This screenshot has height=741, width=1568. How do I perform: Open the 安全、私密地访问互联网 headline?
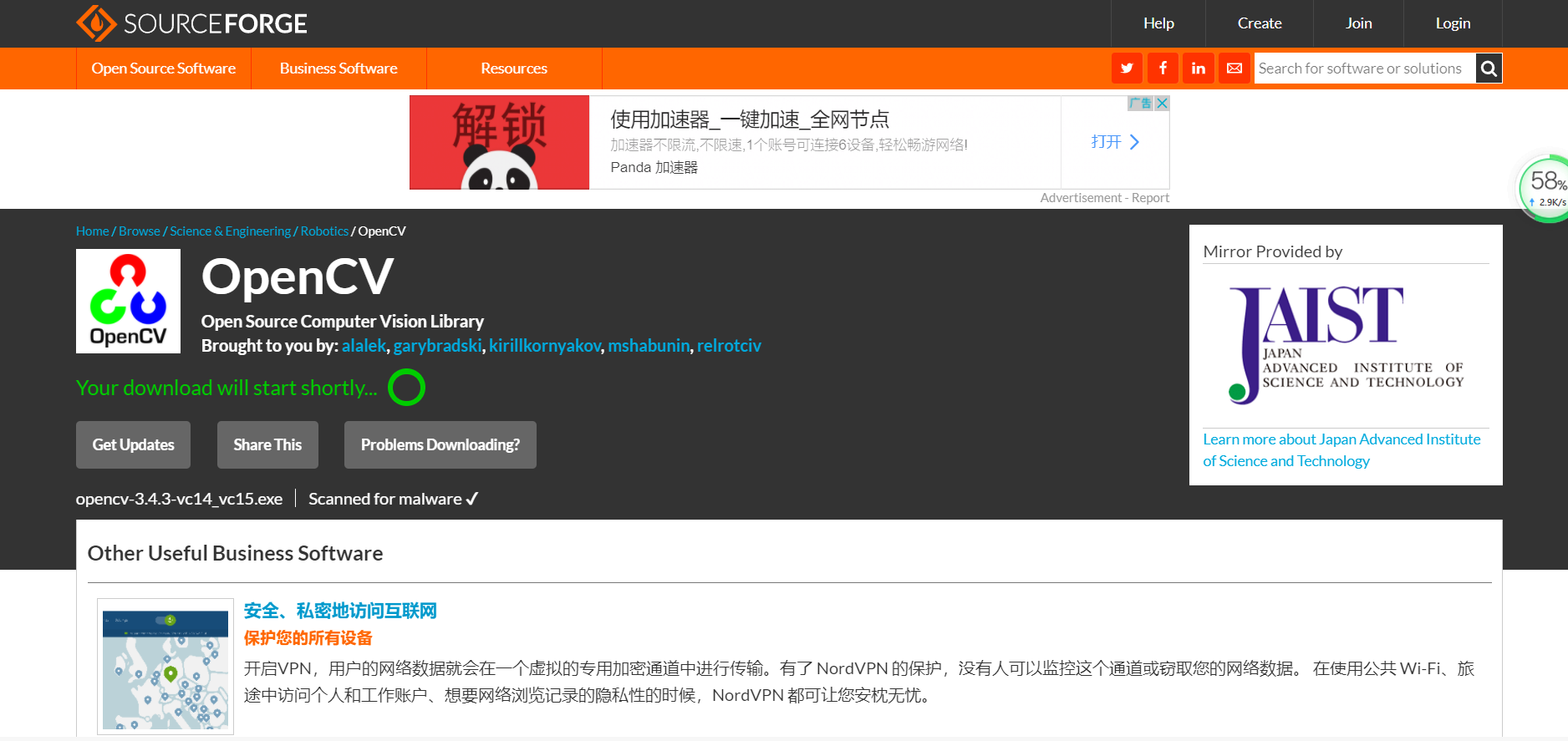click(x=340, y=611)
